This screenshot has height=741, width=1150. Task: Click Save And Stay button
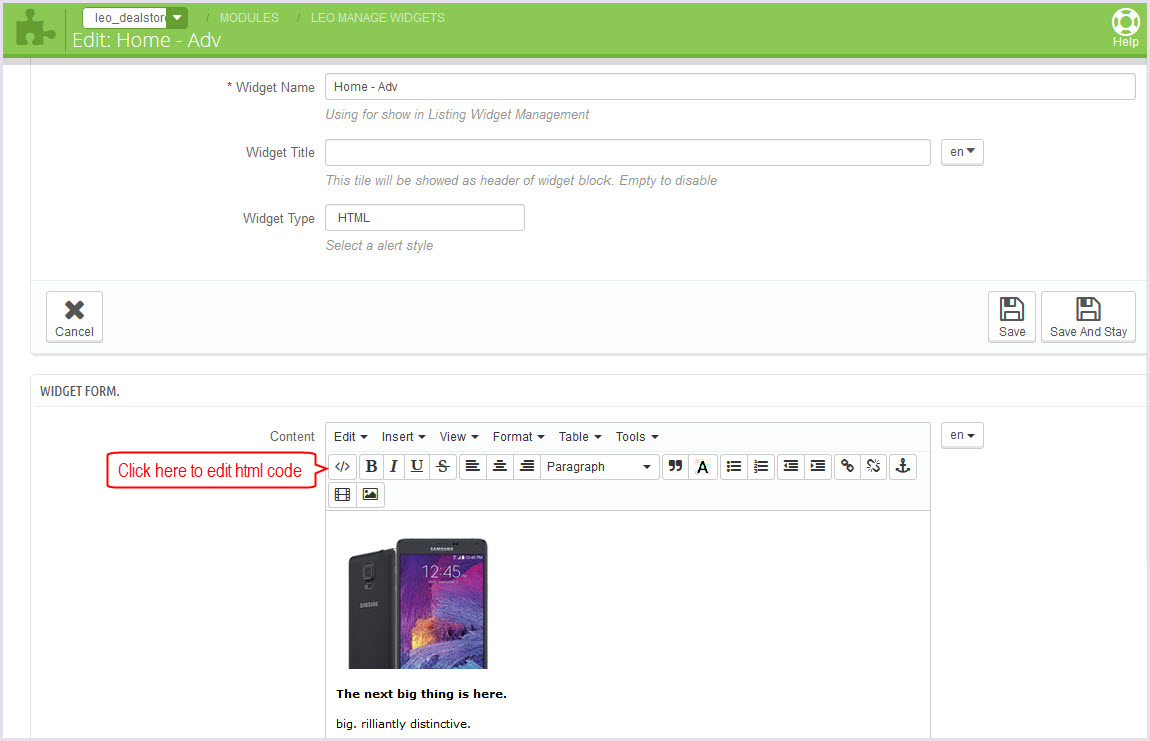tap(1088, 317)
